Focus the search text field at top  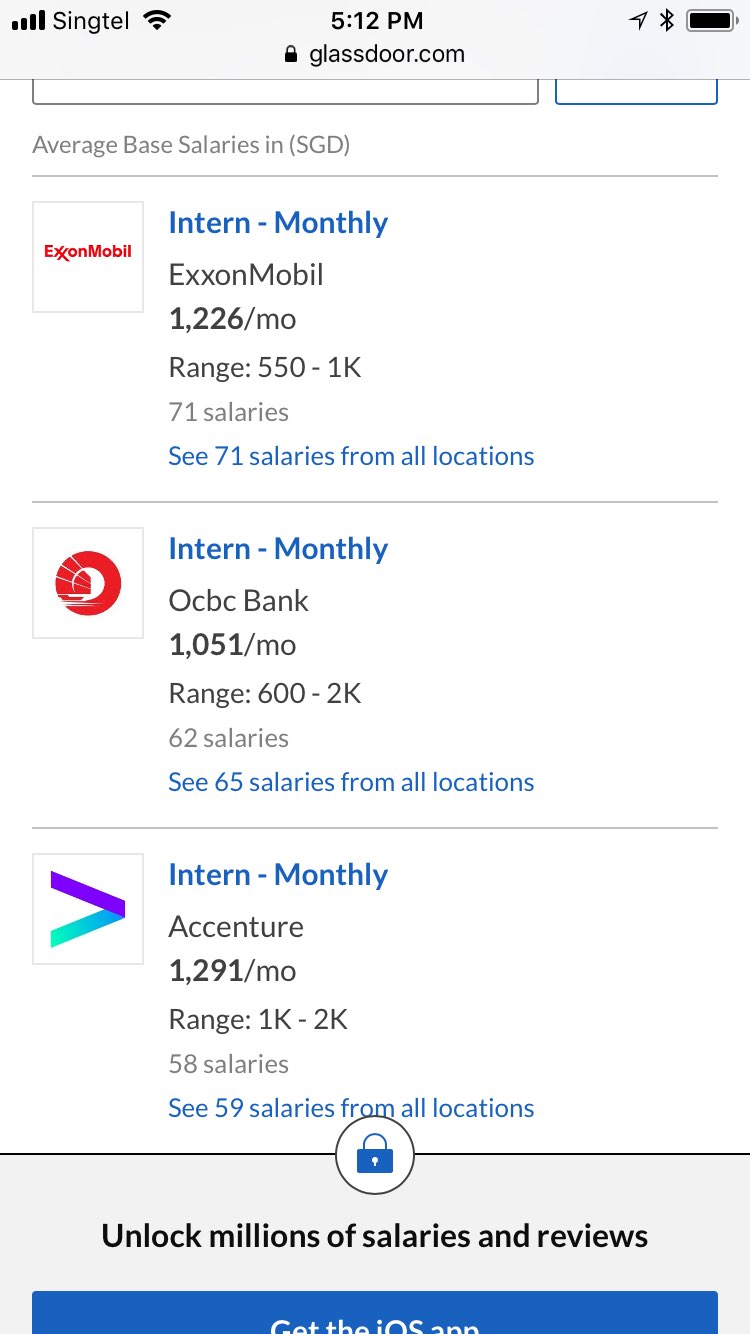(285, 91)
